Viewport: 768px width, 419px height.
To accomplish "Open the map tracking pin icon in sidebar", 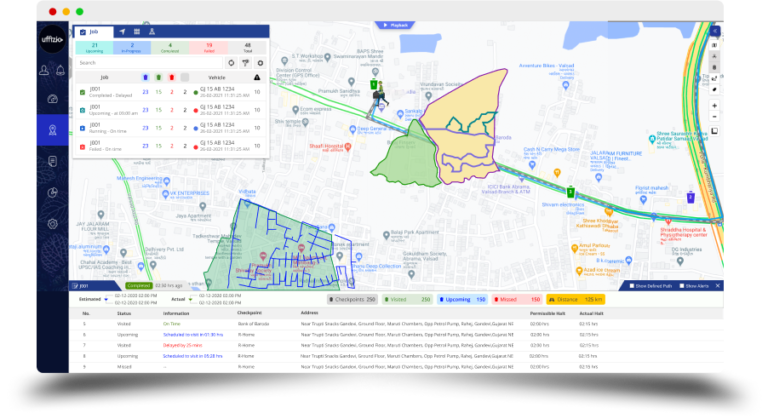I will coord(52,130).
